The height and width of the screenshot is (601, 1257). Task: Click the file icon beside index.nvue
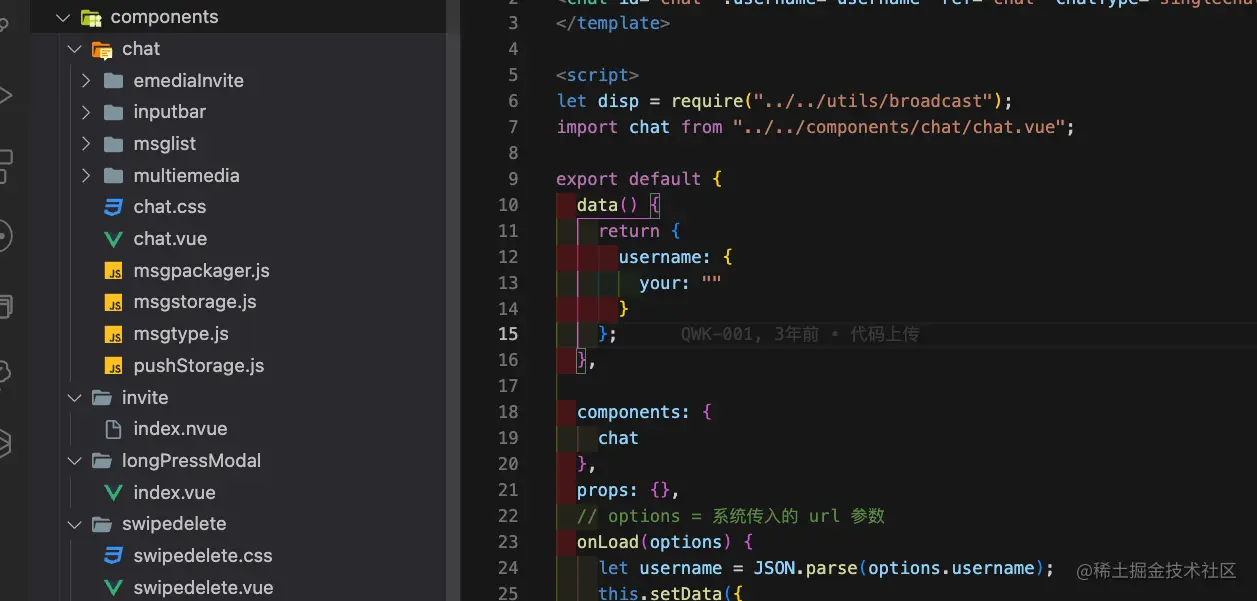pos(114,429)
